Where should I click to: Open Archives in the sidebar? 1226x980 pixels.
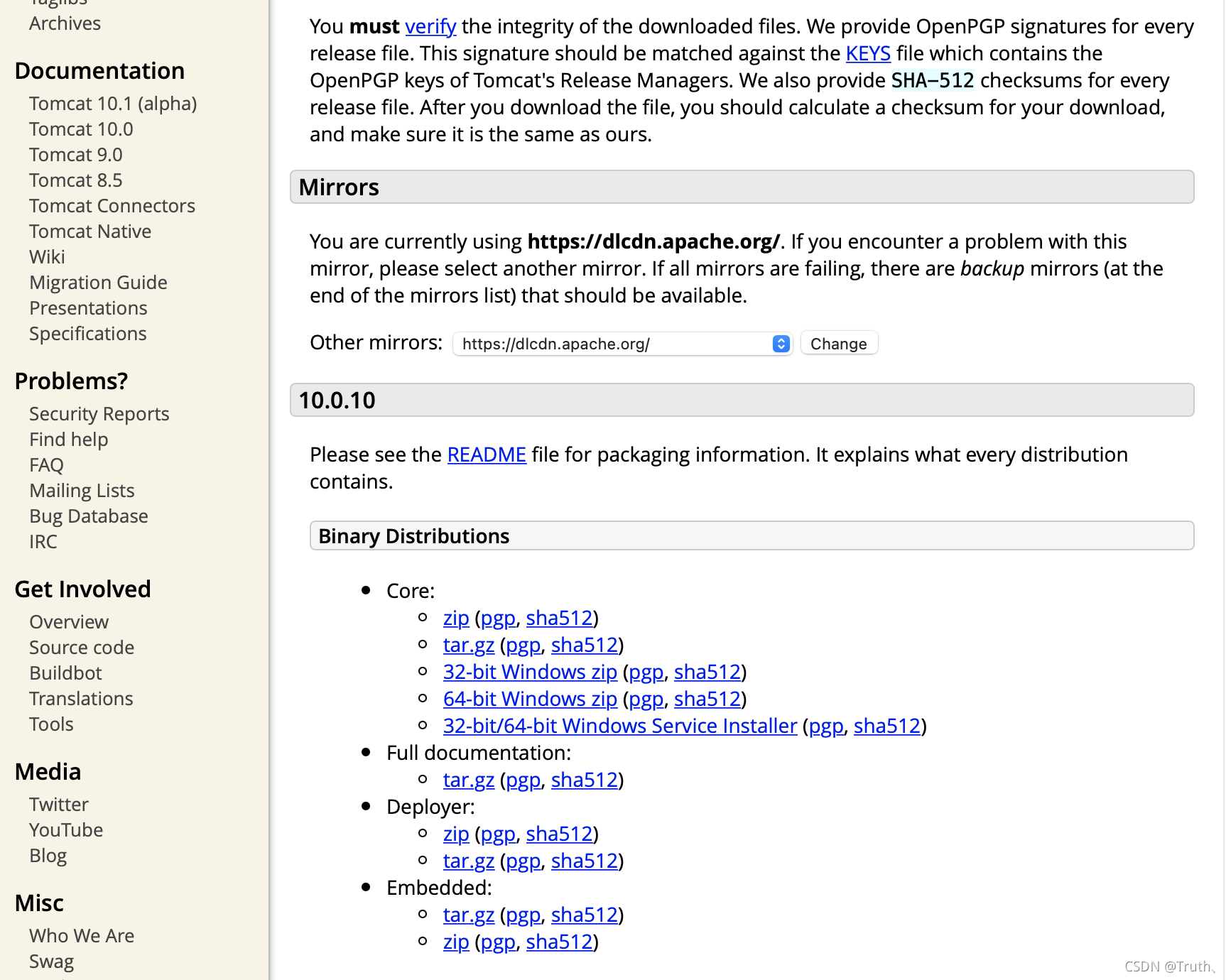[65, 23]
